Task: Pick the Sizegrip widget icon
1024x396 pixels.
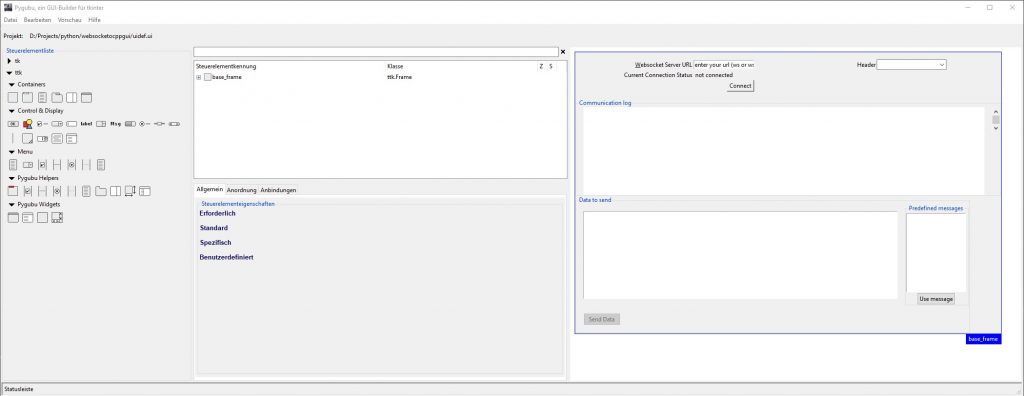Action: pos(27,139)
